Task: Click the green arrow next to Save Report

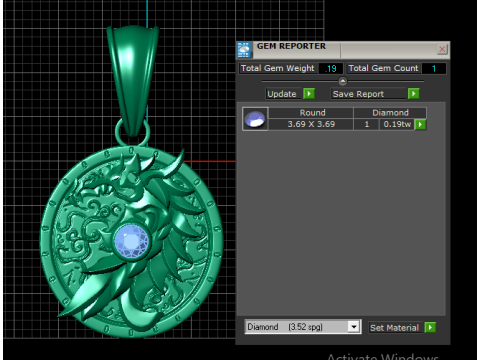Action: click(x=414, y=94)
